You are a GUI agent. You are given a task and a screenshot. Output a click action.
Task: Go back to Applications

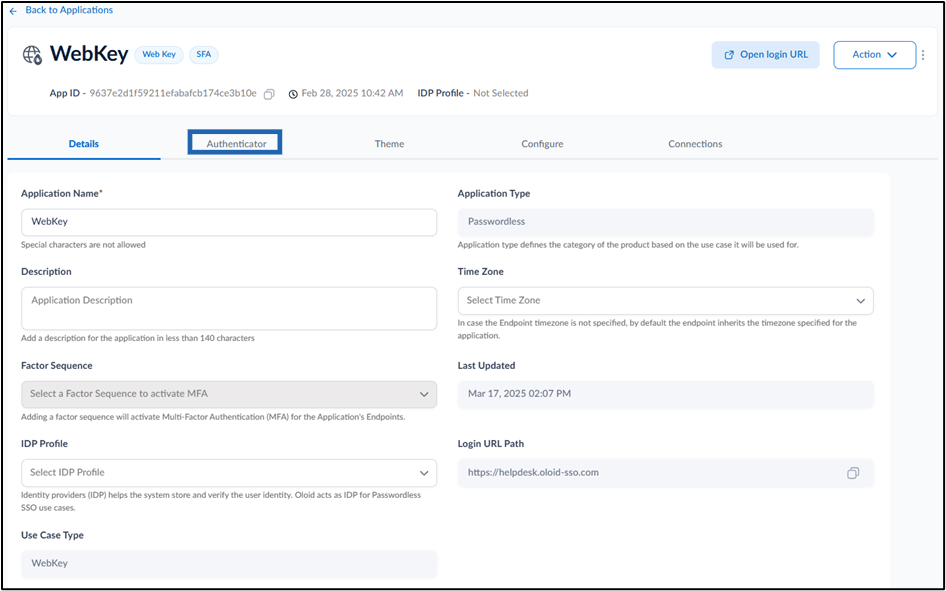69,10
